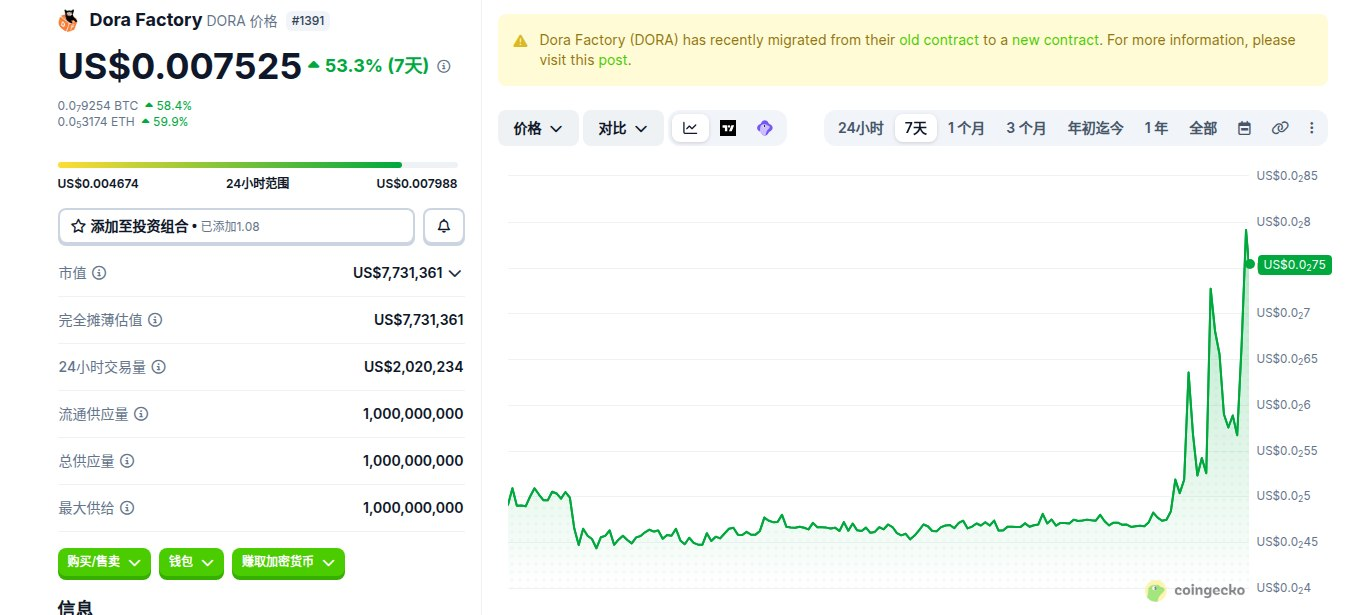The height and width of the screenshot is (615, 1360).
Task: Click the purple diamond chart icon
Action: click(765, 128)
